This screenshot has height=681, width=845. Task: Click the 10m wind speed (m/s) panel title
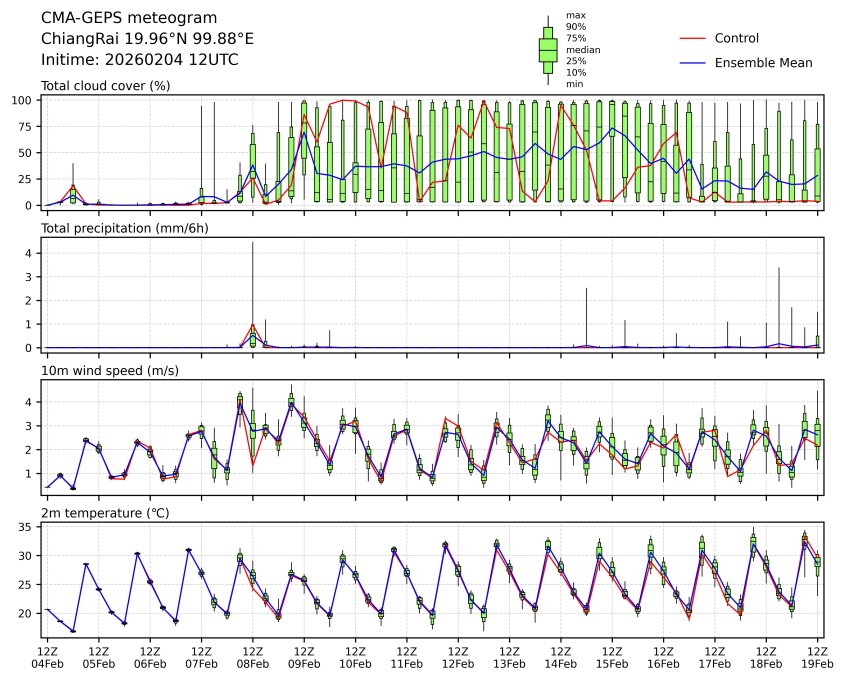pos(110,371)
